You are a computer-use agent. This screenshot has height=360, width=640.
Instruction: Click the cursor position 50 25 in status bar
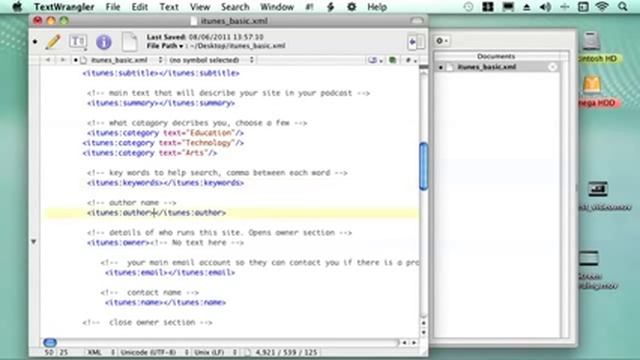coord(56,352)
